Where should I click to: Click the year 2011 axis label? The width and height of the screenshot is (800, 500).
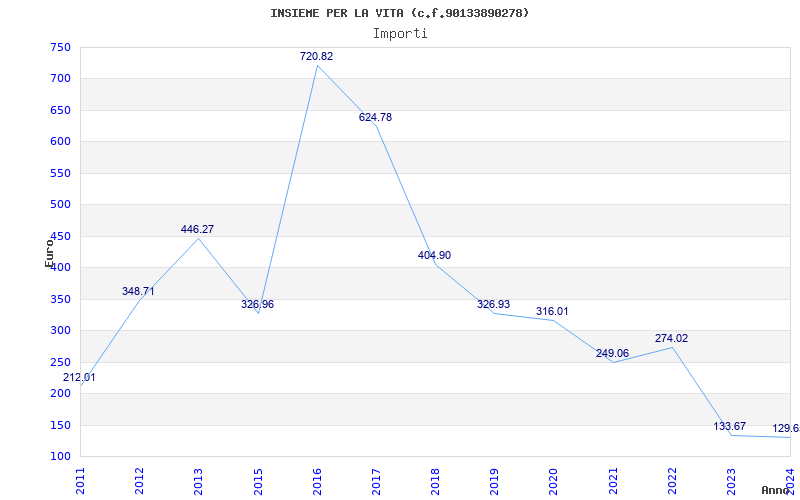[x=80, y=481]
